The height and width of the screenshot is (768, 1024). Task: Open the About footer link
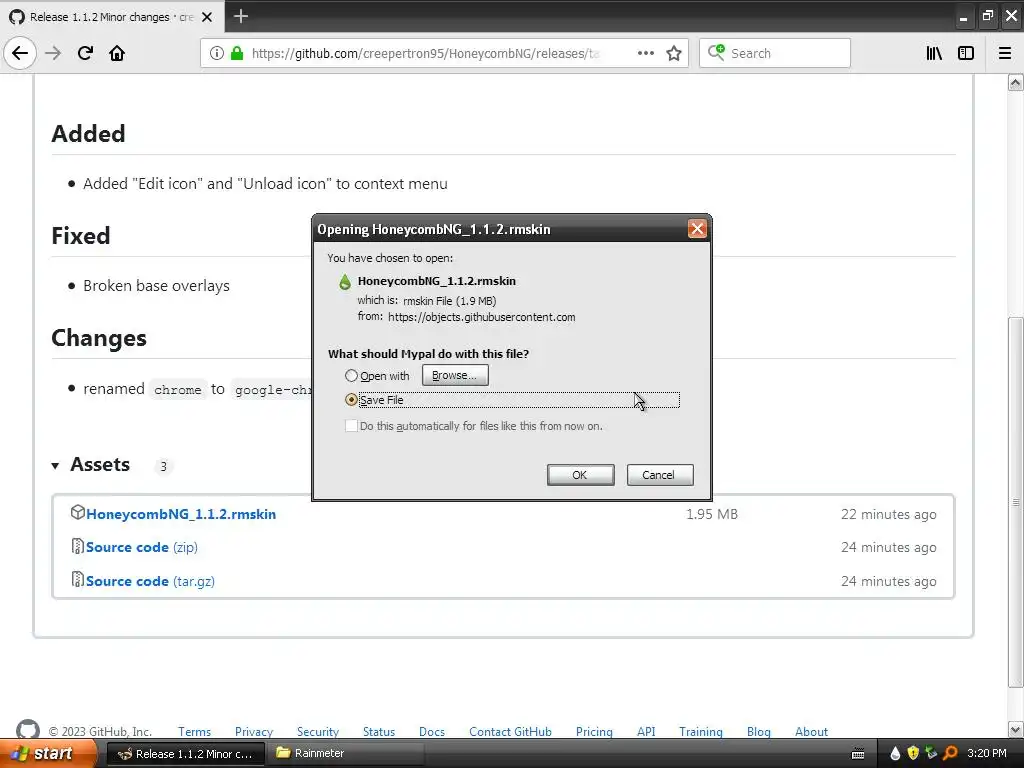(811, 731)
